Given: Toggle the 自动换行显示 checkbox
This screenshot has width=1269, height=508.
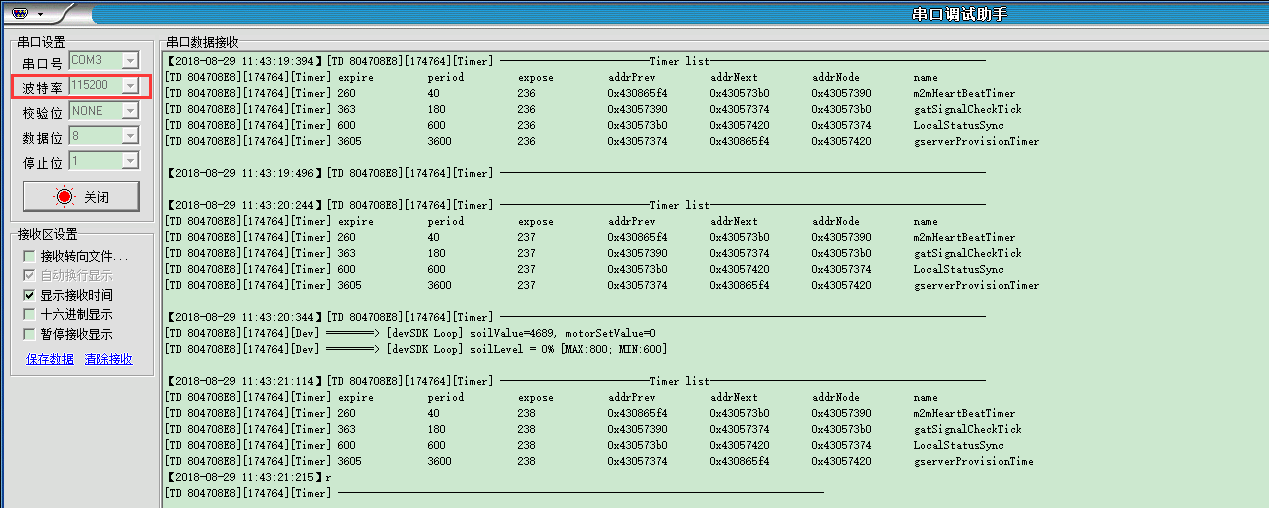Looking at the screenshot, I should point(29,276).
